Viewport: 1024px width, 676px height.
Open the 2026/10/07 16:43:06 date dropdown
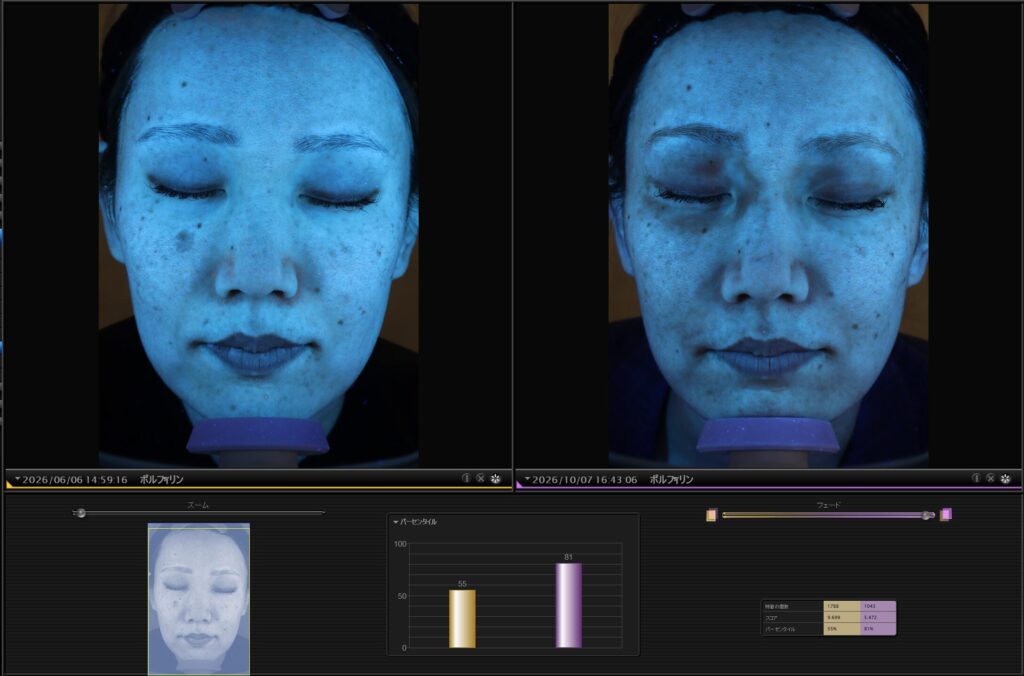(528, 479)
